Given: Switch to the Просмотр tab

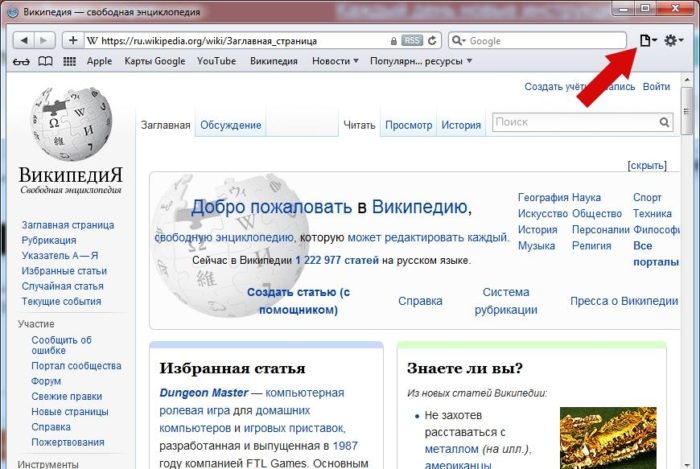Looking at the screenshot, I should coord(408,125).
